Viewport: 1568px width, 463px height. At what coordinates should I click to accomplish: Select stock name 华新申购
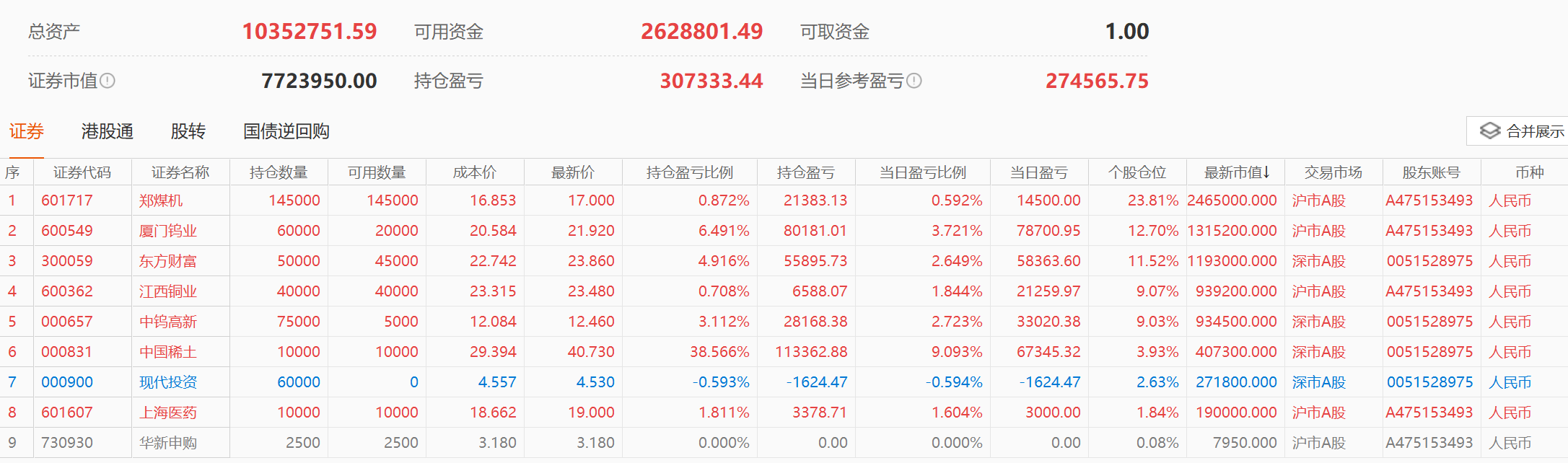pos(168,443)
